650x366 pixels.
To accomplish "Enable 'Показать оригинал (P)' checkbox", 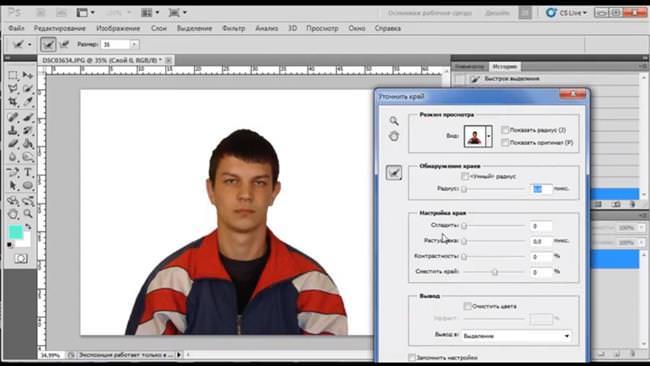I will 505,142.
